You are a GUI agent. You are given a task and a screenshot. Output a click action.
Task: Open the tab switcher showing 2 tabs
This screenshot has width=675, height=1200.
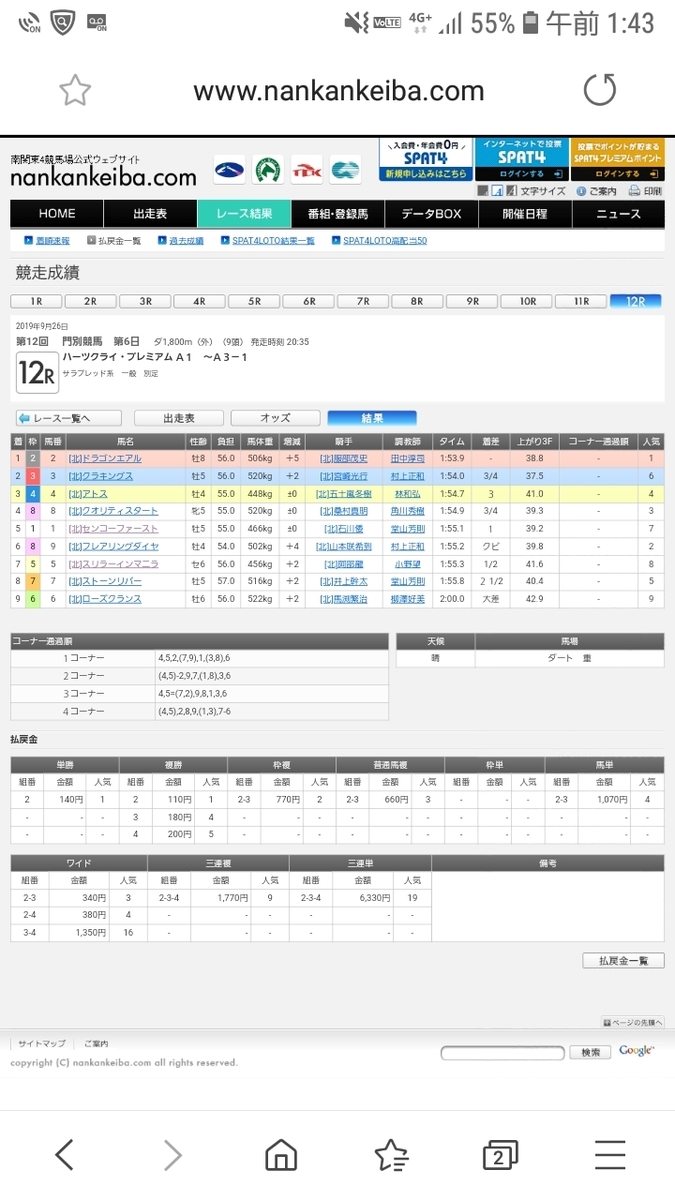tap(499, 1155)
